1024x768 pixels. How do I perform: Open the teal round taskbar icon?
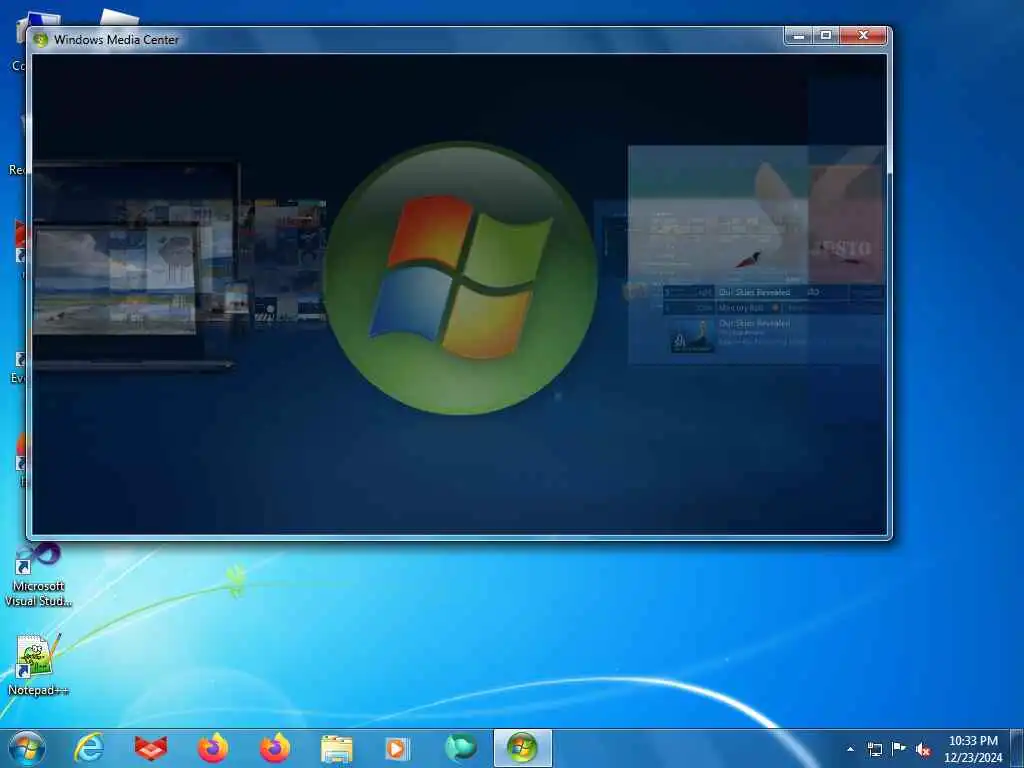coord(460,748)
